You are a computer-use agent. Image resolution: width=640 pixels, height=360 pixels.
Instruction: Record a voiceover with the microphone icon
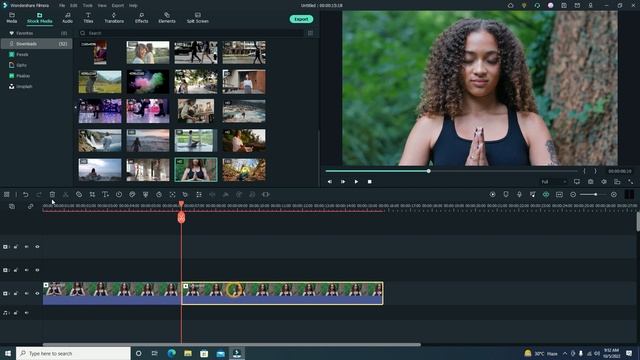pos(519,195)
